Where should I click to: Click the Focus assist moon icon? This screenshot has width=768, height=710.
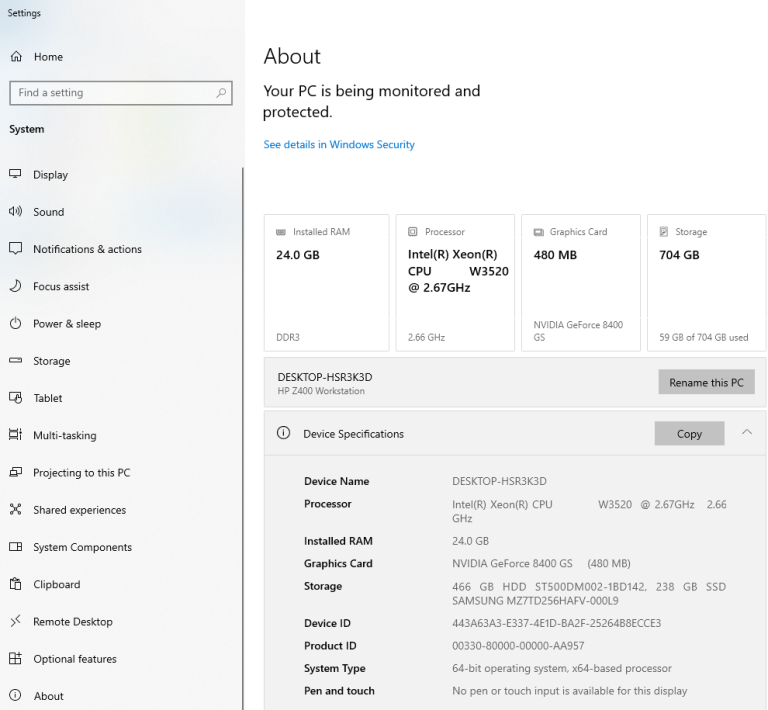tap(16, 286)
